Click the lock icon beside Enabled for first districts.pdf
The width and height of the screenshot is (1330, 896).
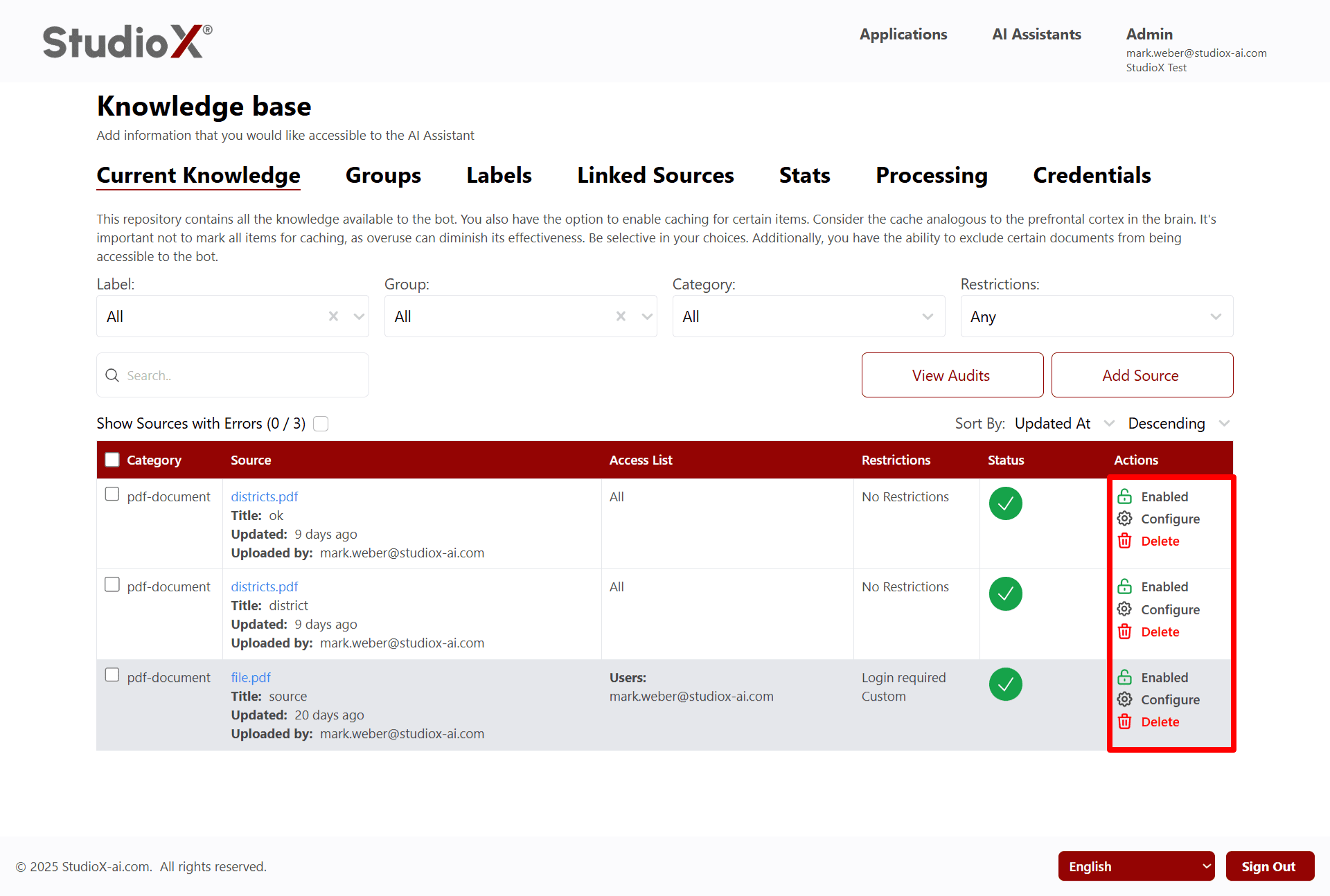tap(1125, 496)
